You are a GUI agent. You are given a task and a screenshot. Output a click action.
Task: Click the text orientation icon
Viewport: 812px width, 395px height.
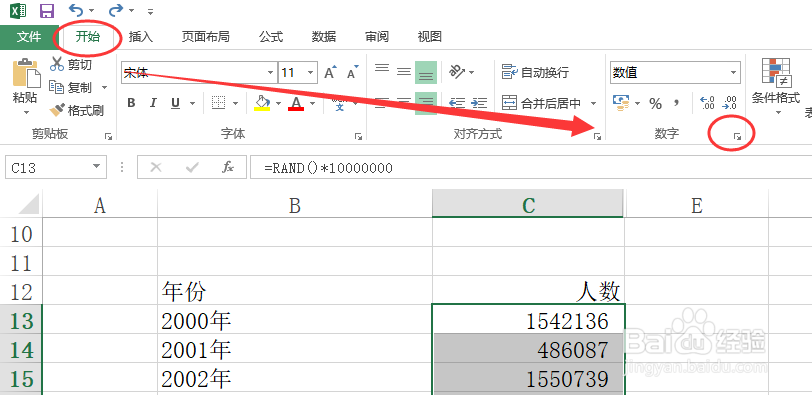[x=457, y=71]
